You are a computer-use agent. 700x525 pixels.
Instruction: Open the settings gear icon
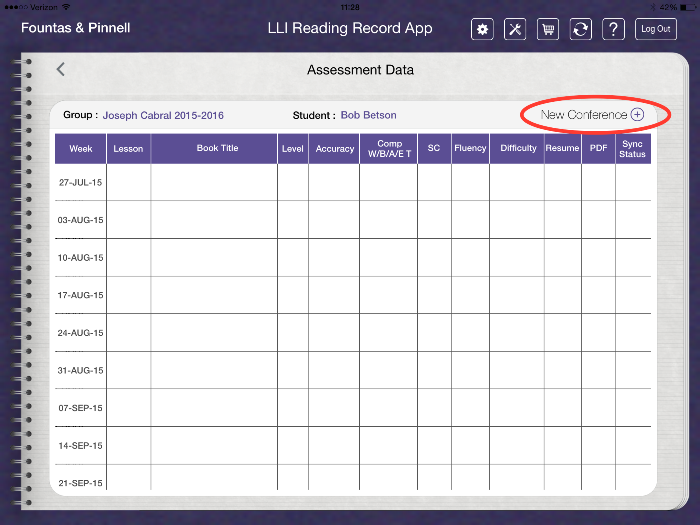(x=483, y=29)
